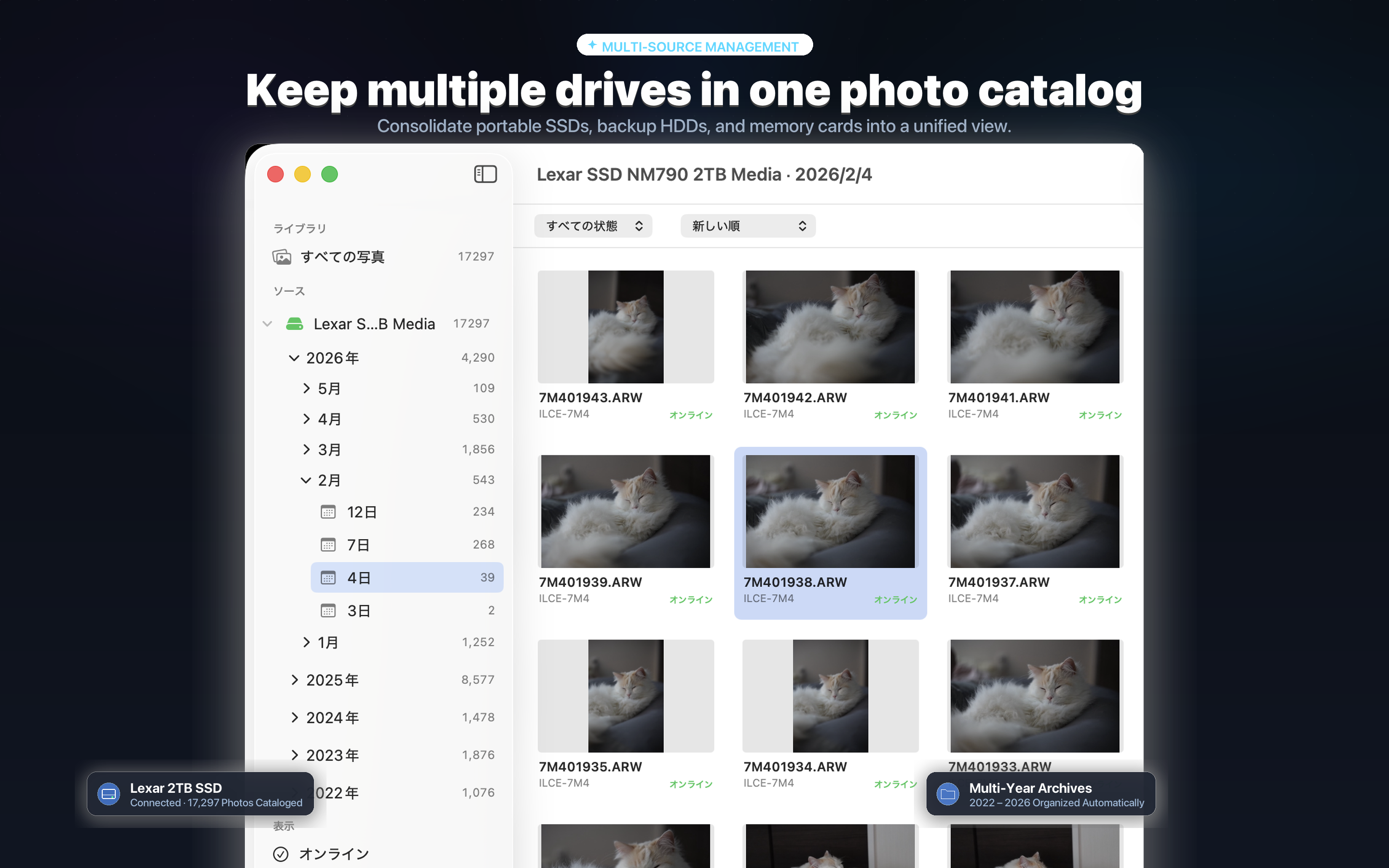This screenshot has width=1389, height=868.
Task: Click the 17297 count beside すべての写真
Action: pyautogui.click(x=476, y=257)
